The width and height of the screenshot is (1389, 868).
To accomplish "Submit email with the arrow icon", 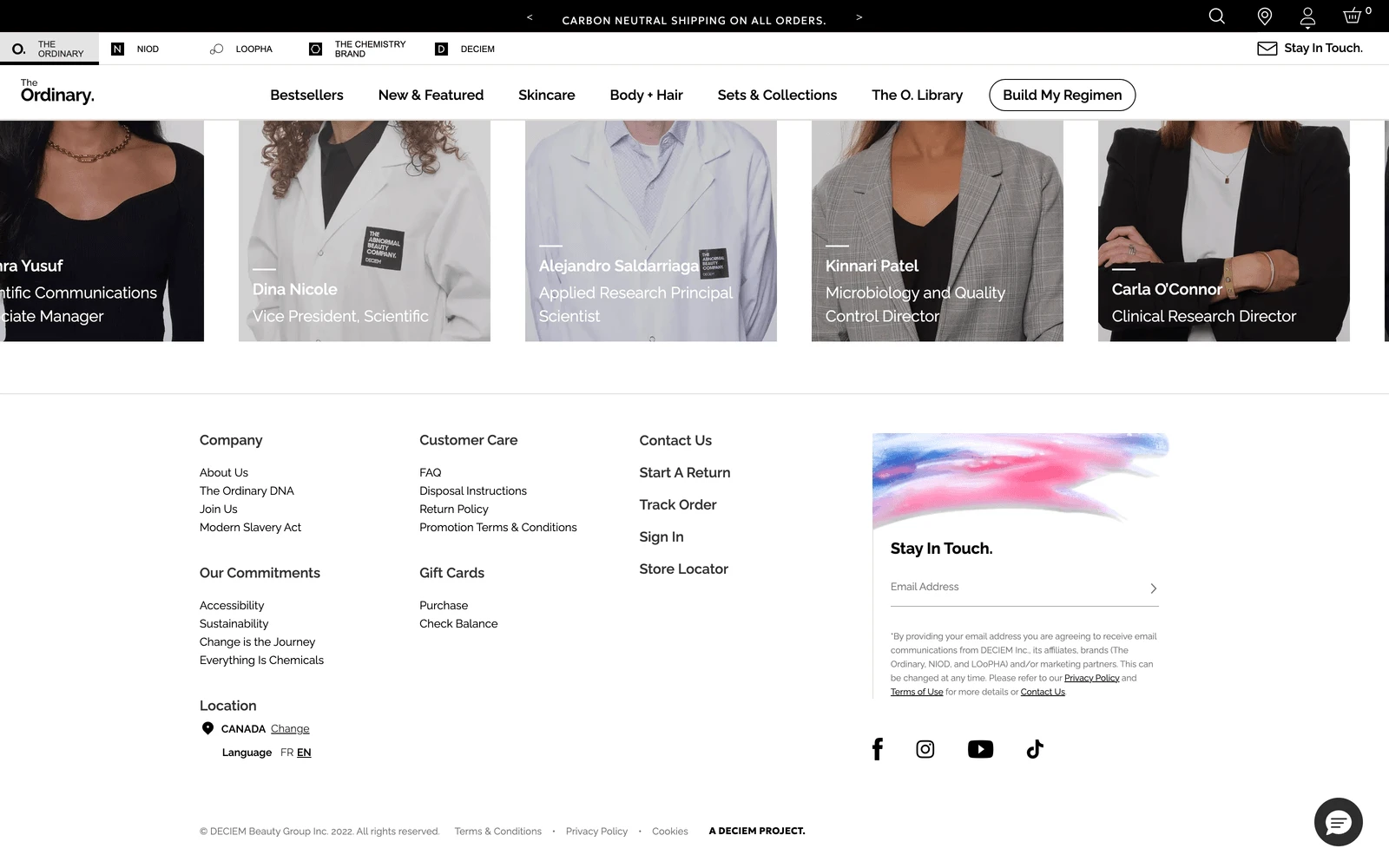I will [x=1153, y=589].
